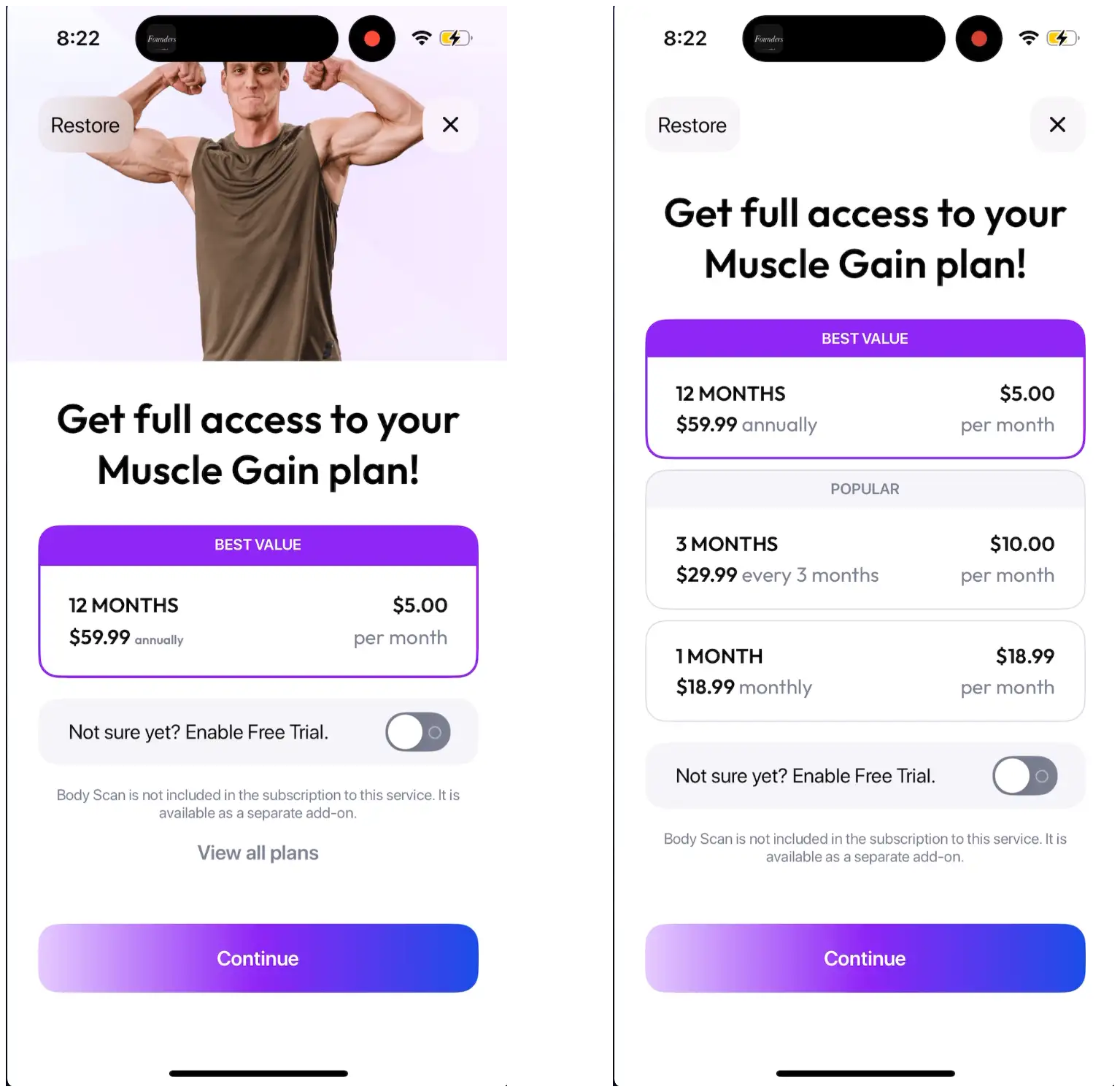
Task: Close the left paywall with X icon
Action: [x=450, y=125]
